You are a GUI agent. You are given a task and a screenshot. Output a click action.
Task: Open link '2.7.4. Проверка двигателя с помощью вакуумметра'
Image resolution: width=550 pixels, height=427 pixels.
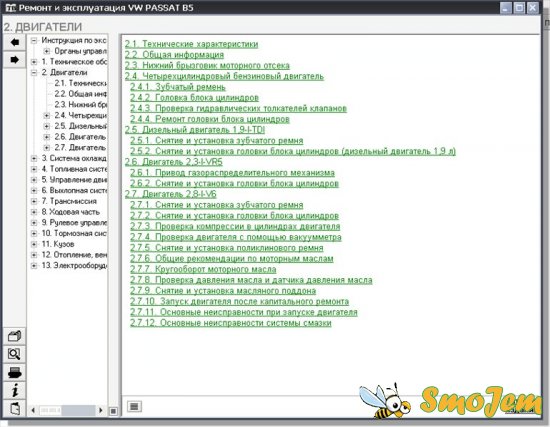236,237
